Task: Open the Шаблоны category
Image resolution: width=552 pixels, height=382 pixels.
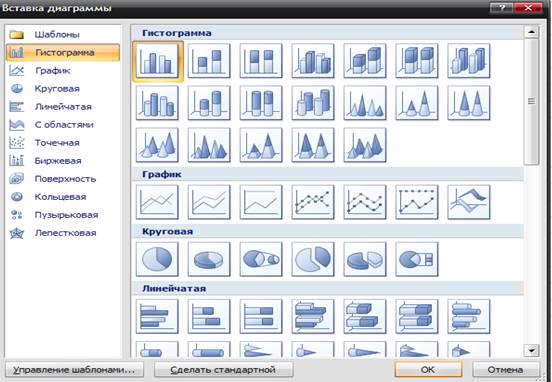Action: (63, 35)
